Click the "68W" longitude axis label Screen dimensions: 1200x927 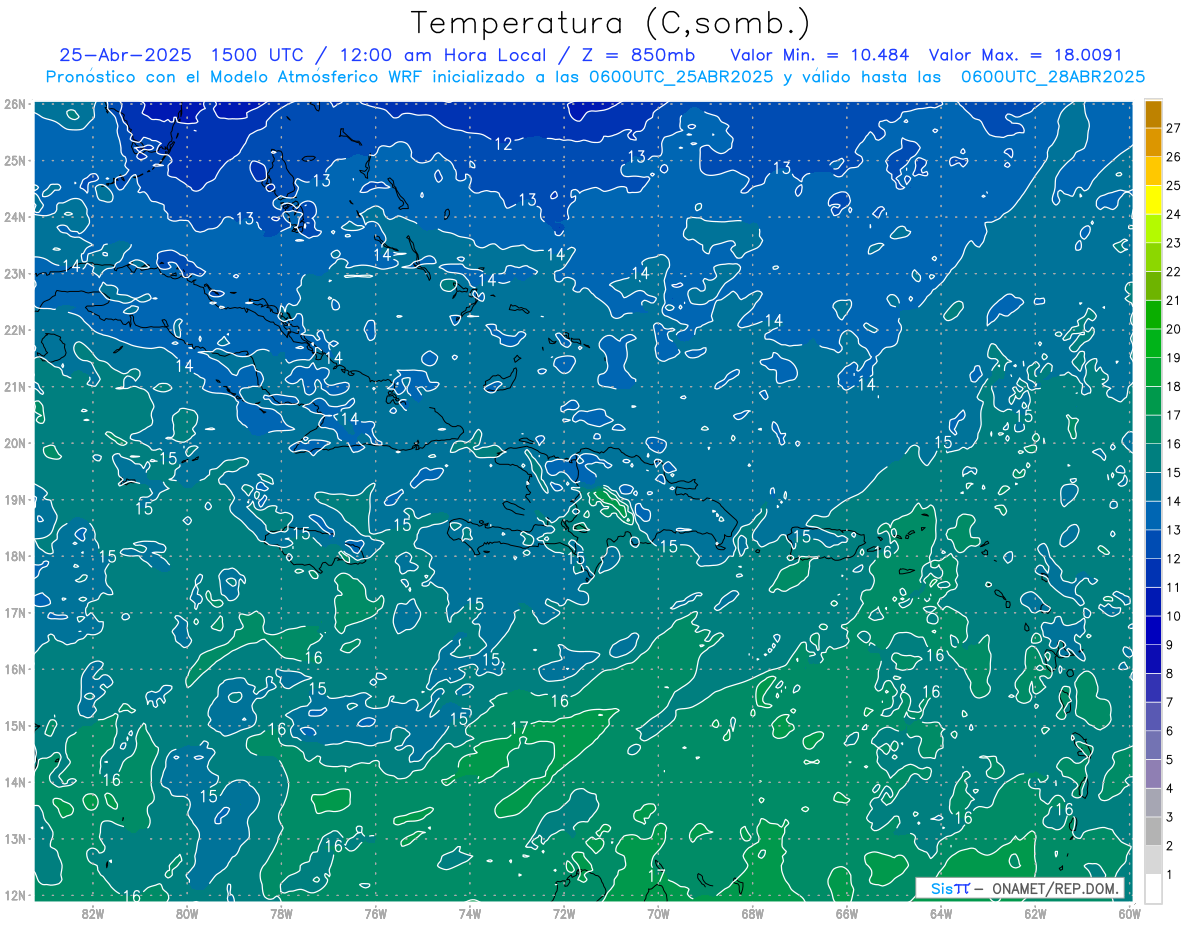(752, 913)
